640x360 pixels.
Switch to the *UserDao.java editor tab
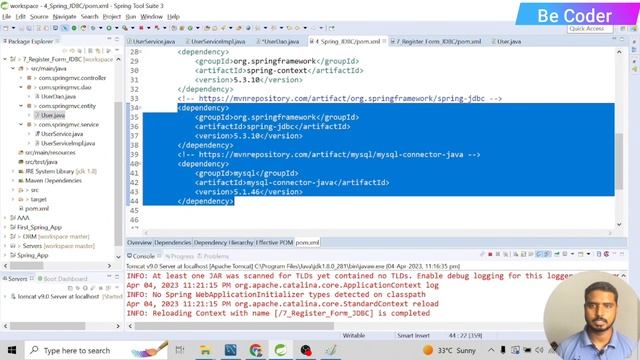tap(278, 41)
